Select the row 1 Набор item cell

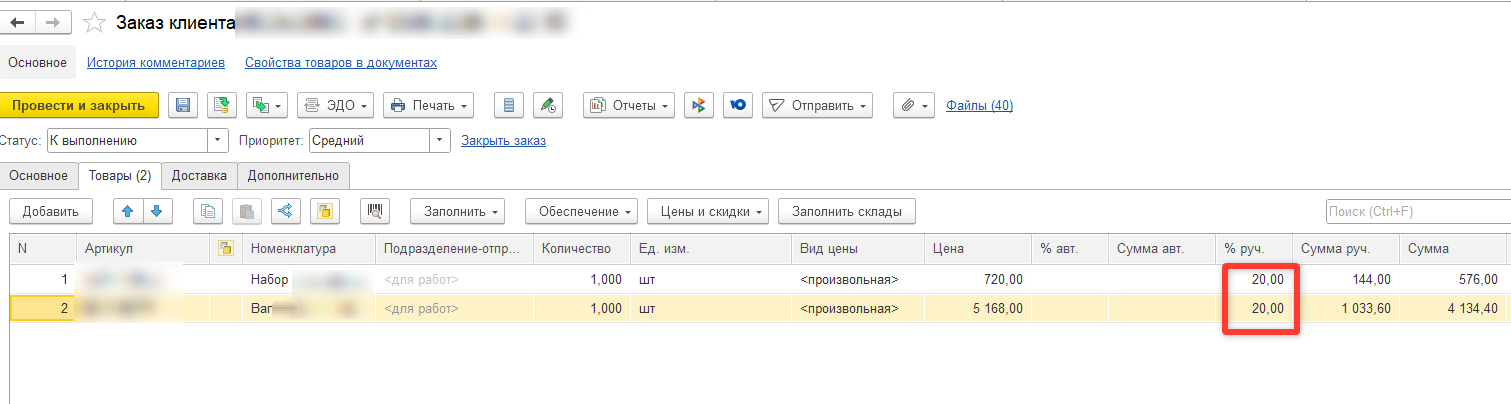coord(309,279)
